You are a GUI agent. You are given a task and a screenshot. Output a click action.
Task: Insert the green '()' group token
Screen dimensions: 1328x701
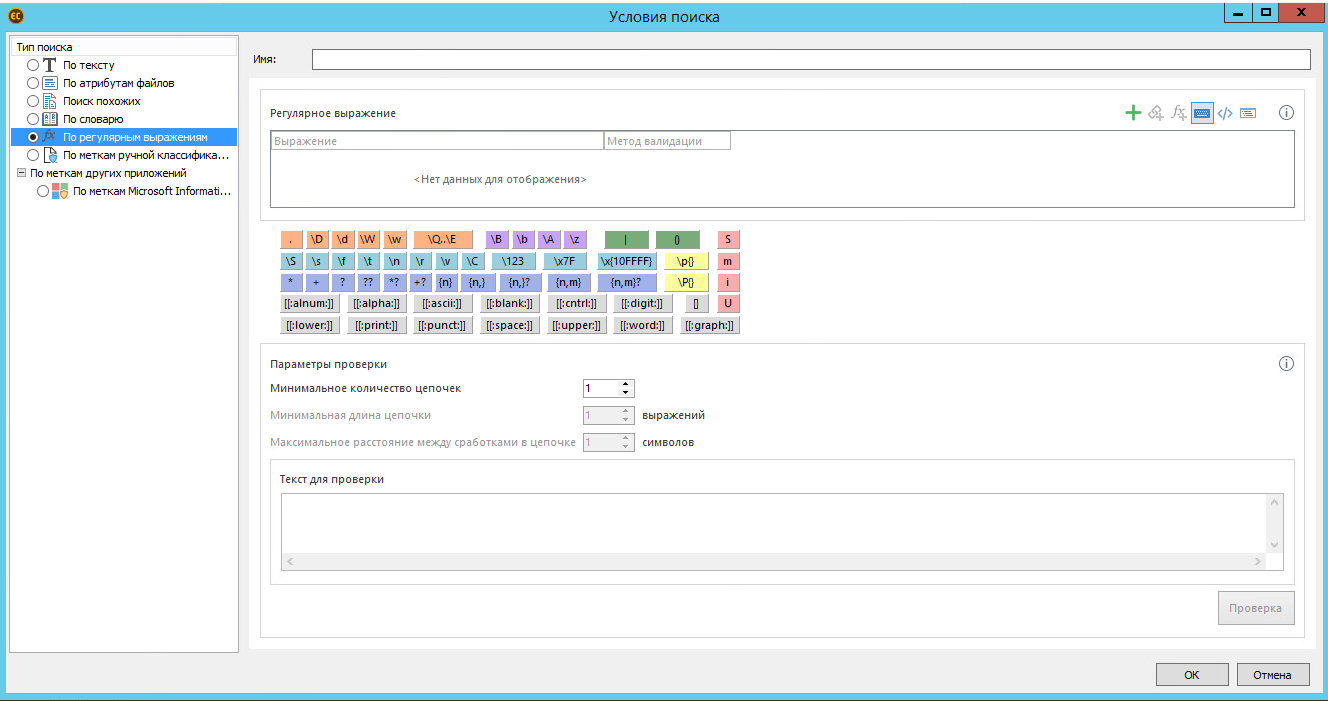pyautogui.click(x=678, y=240)
